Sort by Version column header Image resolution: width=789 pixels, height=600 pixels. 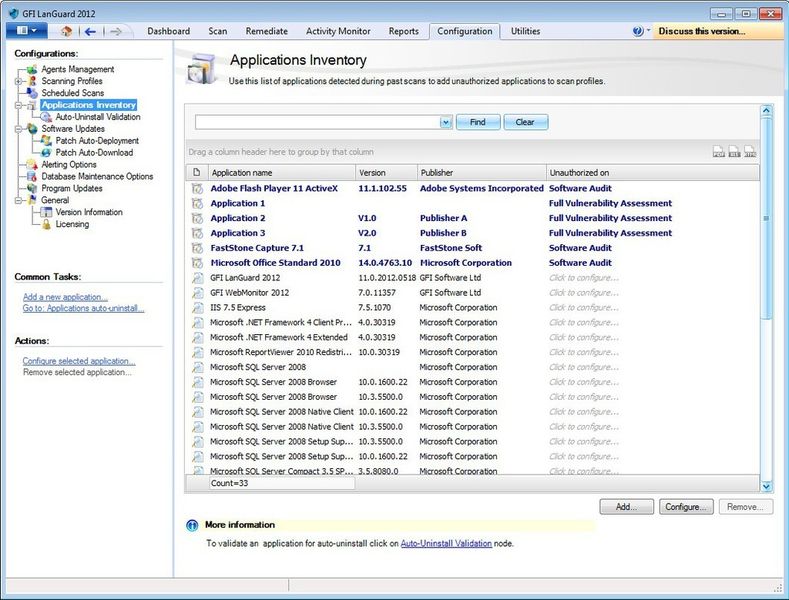[386, 173]
